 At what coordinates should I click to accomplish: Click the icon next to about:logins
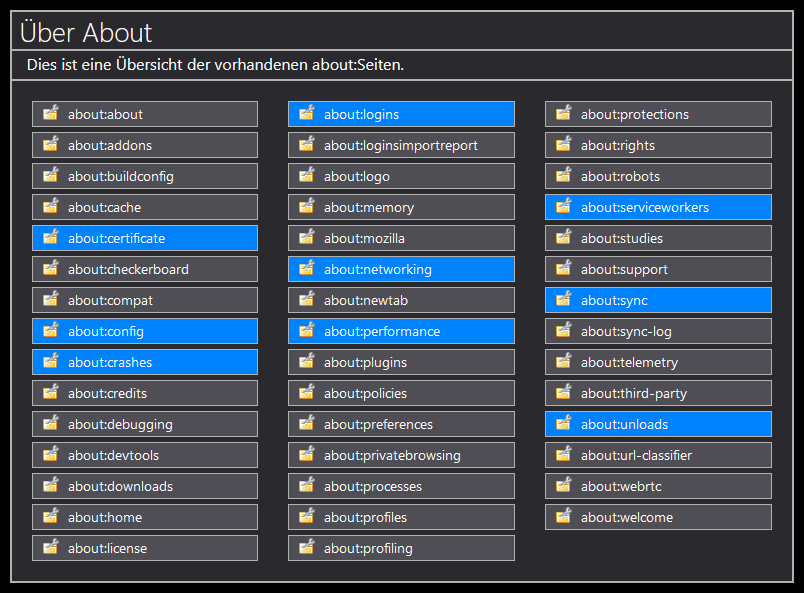306,114
